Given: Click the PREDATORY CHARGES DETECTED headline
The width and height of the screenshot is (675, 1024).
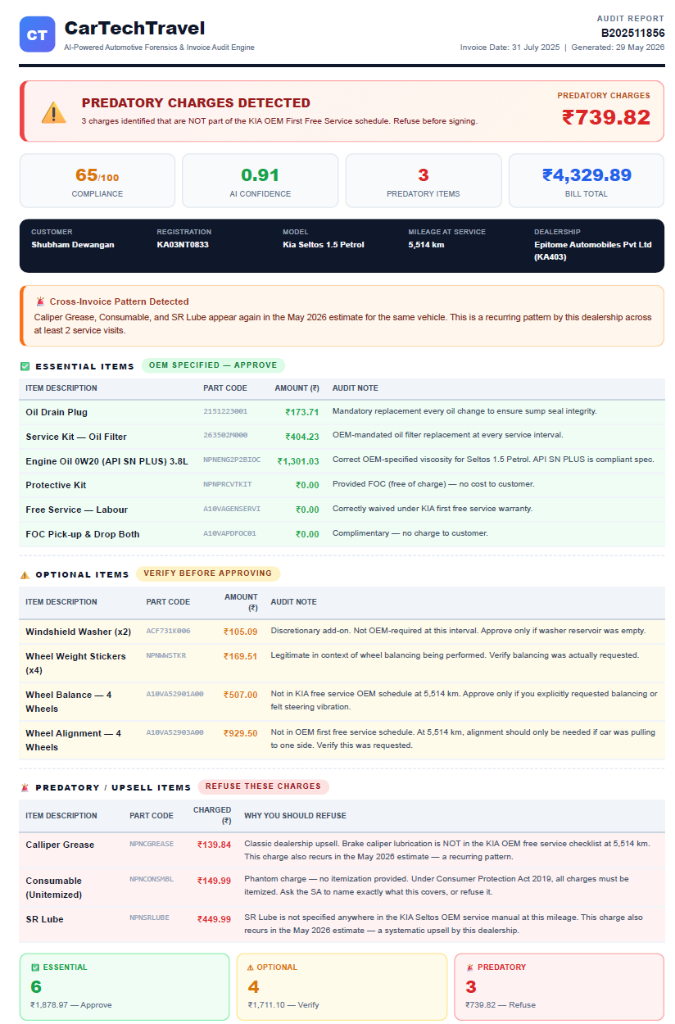Looking at the screenshot, I should click(x=196, y=103).
